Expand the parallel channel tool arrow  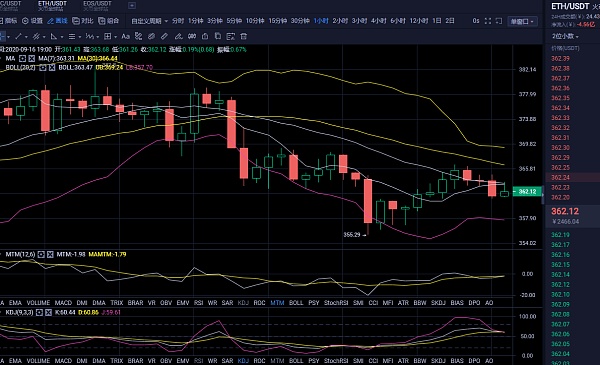click(44, 37)
